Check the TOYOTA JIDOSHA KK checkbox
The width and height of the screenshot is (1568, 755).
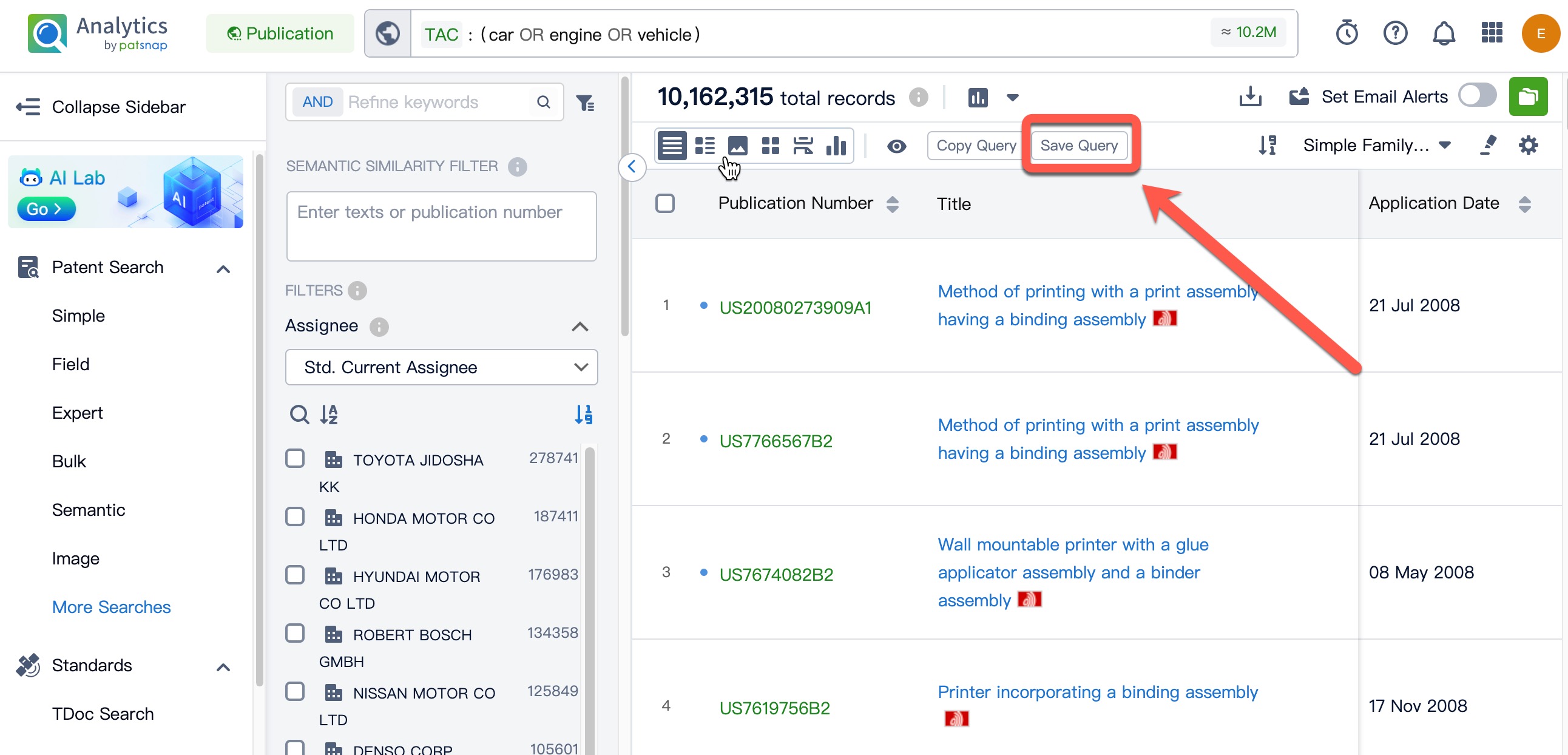[x=296, y=458]
